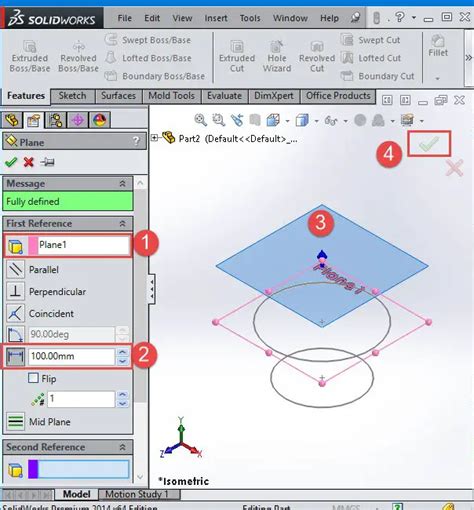Switch to the Motion Study 1 tab
The image size is (474, 510).
pyautogui.click(x=137, y=494)
